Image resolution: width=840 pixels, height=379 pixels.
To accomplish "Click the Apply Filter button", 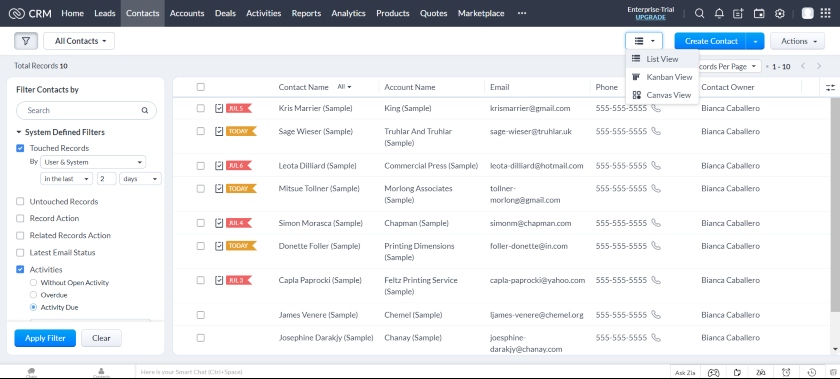I will click(x=45, y=338).
